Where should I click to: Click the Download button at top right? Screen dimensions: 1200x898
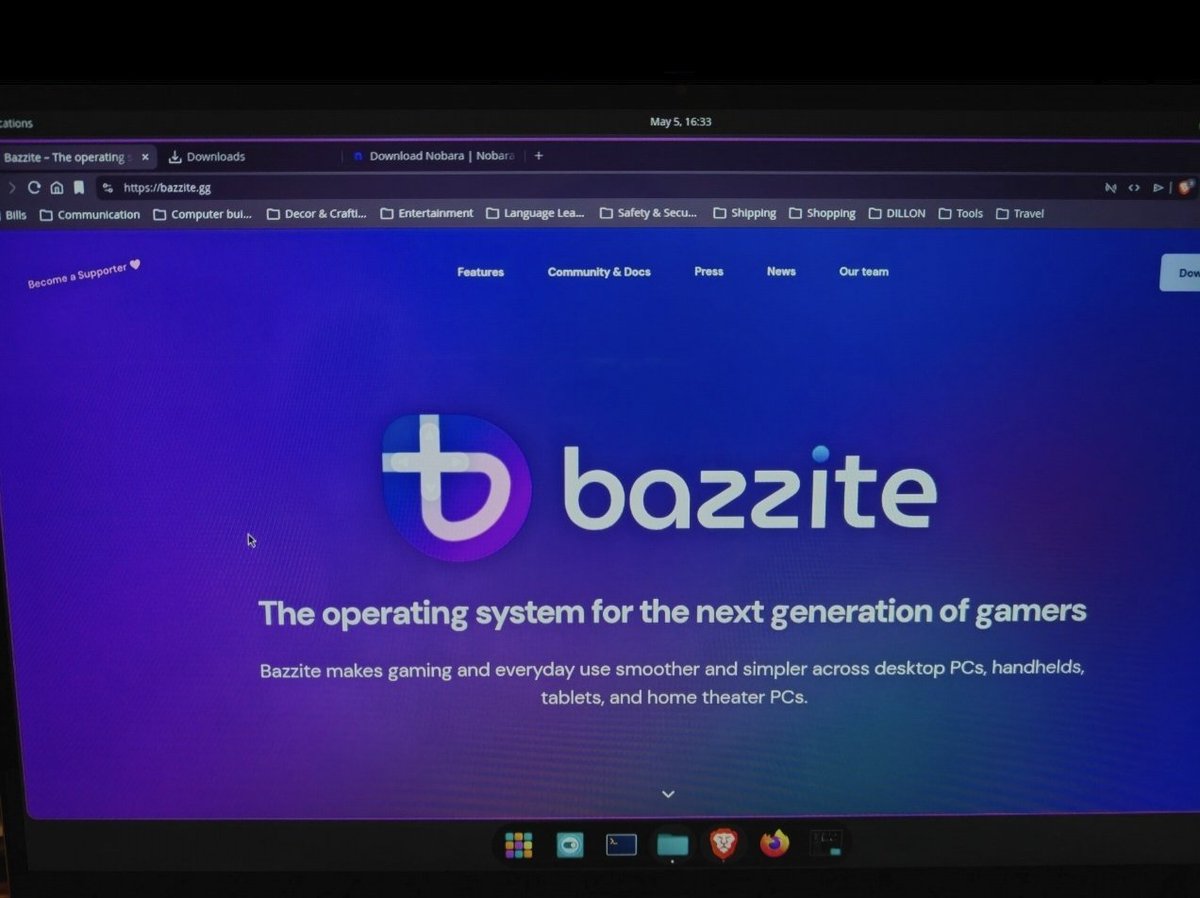(x=1180, y=273)
